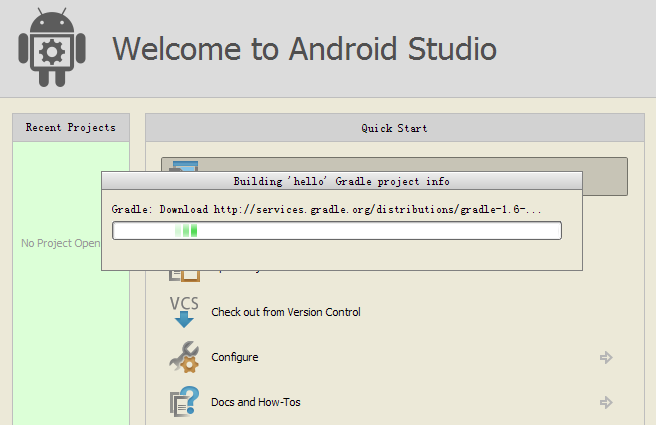Click the Docs and How-Tos question icon
The width and height of the screenshot is (656, 425).
pos(184,402)
